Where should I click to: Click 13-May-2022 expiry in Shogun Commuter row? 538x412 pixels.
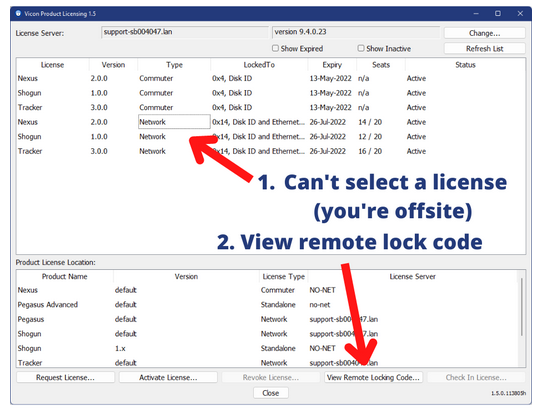pyautogui.click(x=330, y=93)
